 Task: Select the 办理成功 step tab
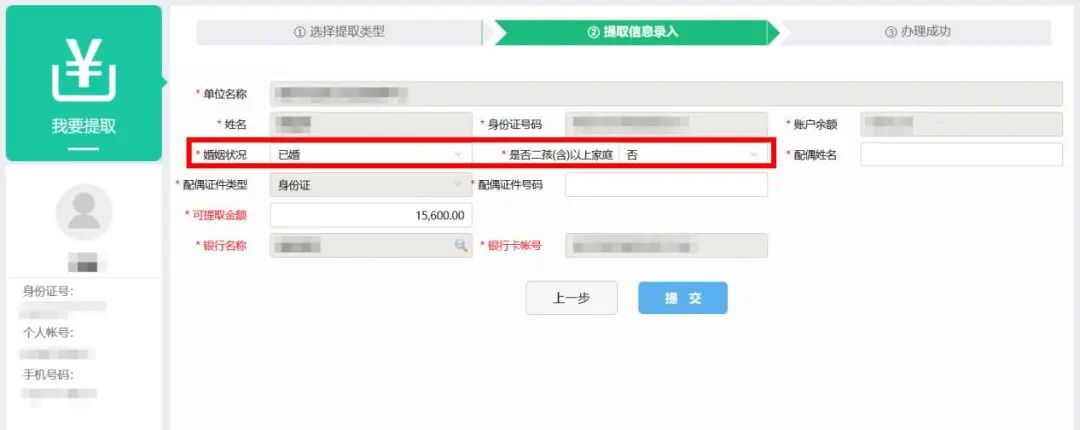[917, 32]
